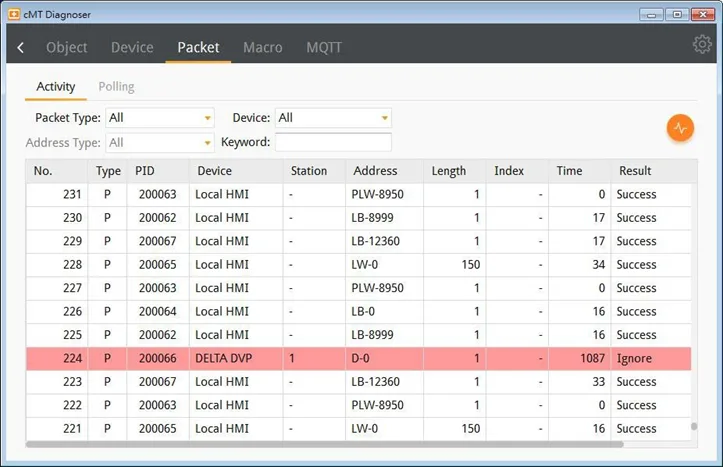Open the Macro tab
The width and height of the screenshot is (723, 467).
pos(263,47)
